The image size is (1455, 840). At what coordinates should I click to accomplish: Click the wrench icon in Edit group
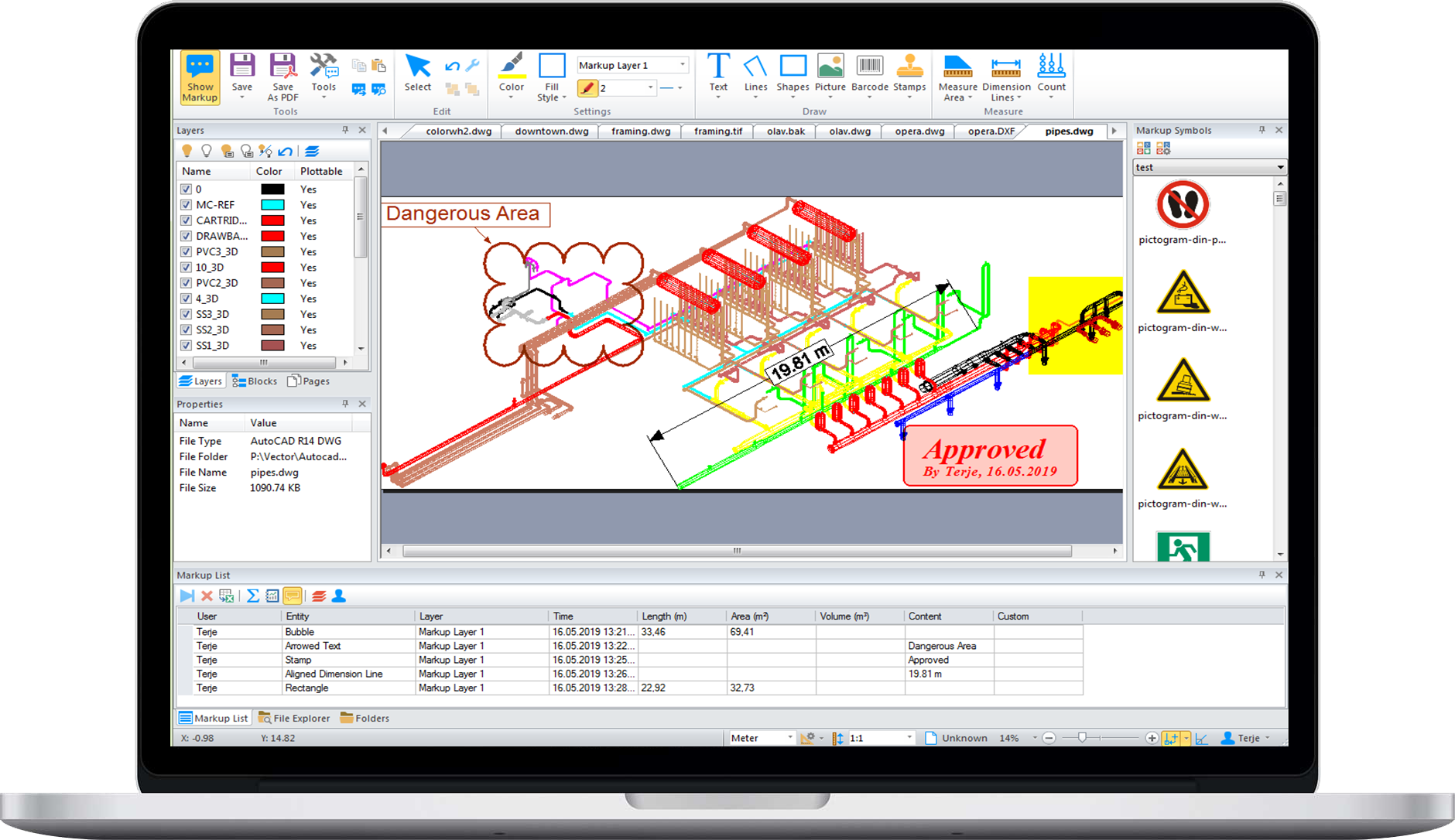click(472, 66)
